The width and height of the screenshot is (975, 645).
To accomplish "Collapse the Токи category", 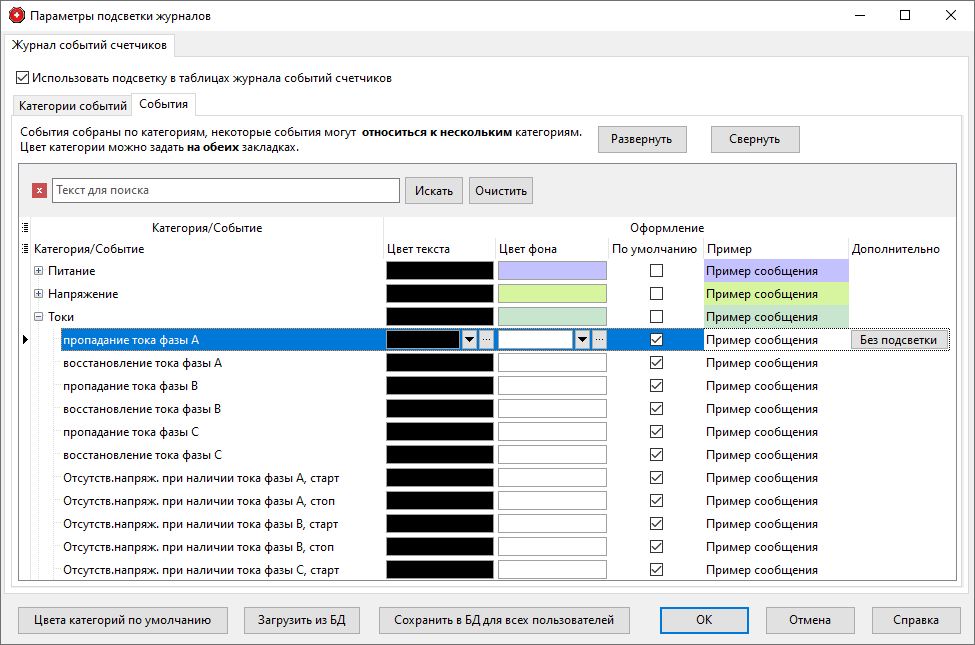I will (x=39, y=317).
